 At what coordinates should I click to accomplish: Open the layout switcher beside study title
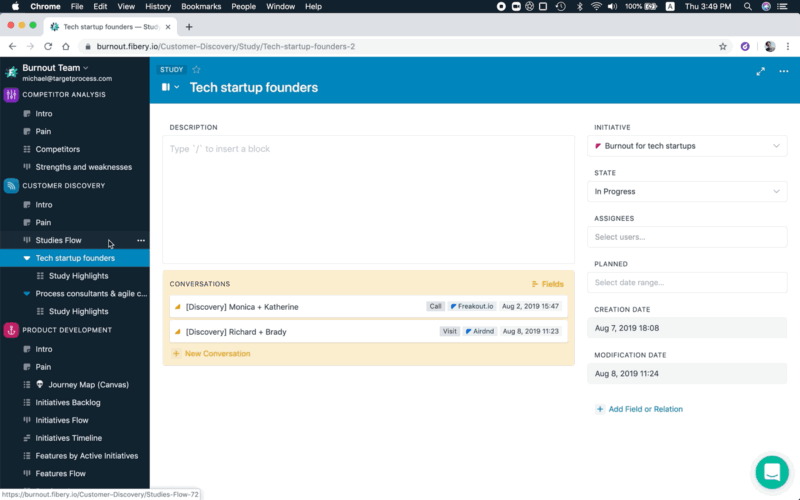[170, 88]
